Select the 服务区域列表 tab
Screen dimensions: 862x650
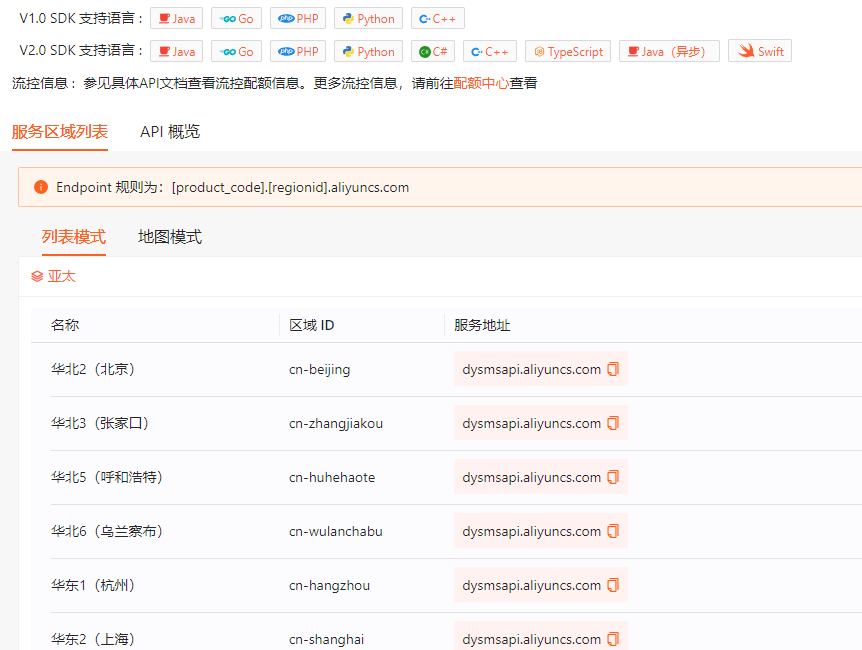[x=60, y=130]
